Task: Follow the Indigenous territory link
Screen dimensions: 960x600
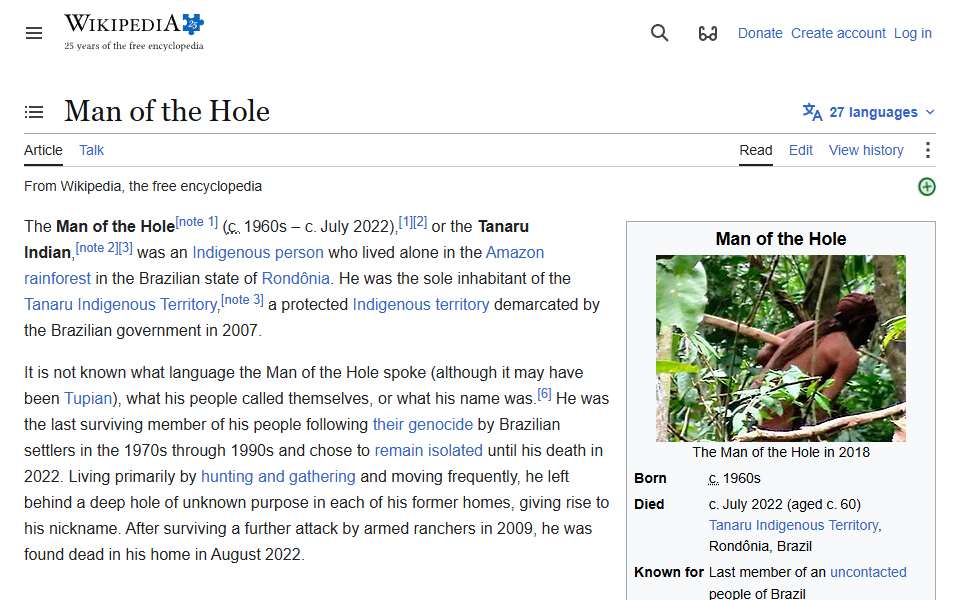Action: pyautogui.click(x=421, y=304)
